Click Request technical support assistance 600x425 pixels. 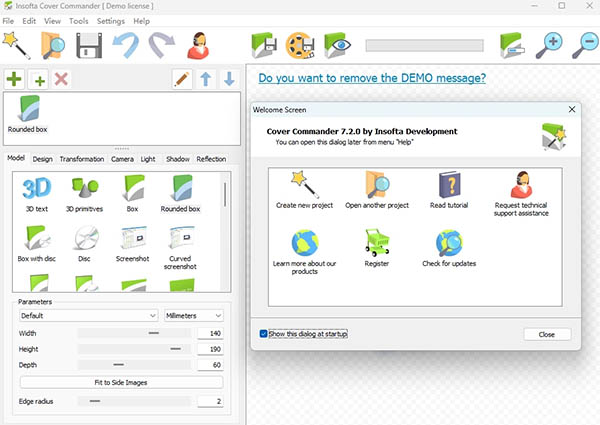coord(521,194)
